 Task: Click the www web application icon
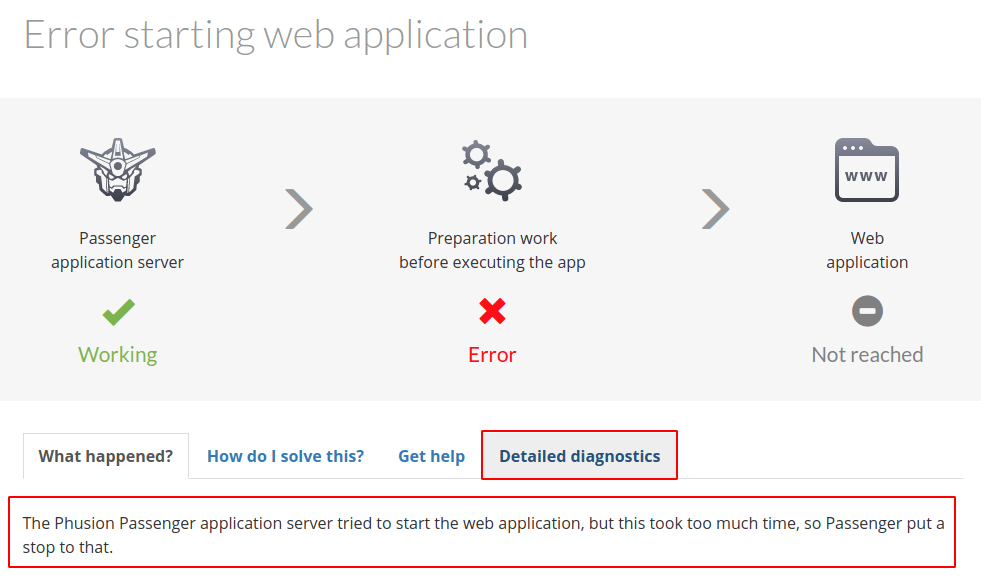867,170
